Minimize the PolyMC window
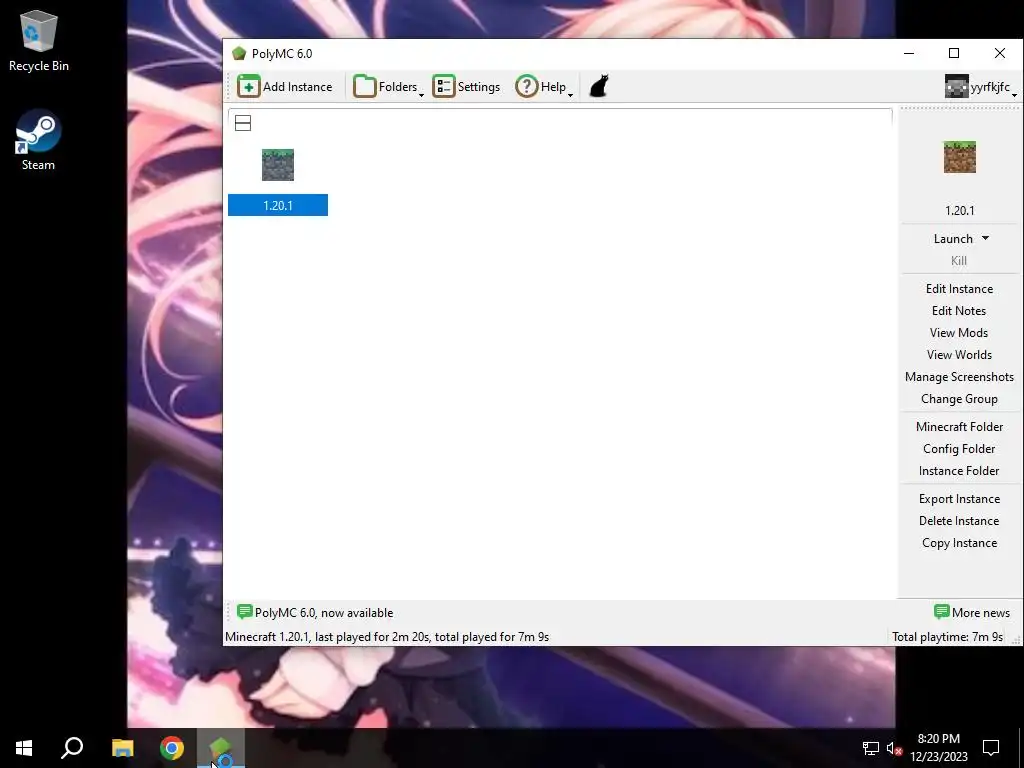 point(909,54)
